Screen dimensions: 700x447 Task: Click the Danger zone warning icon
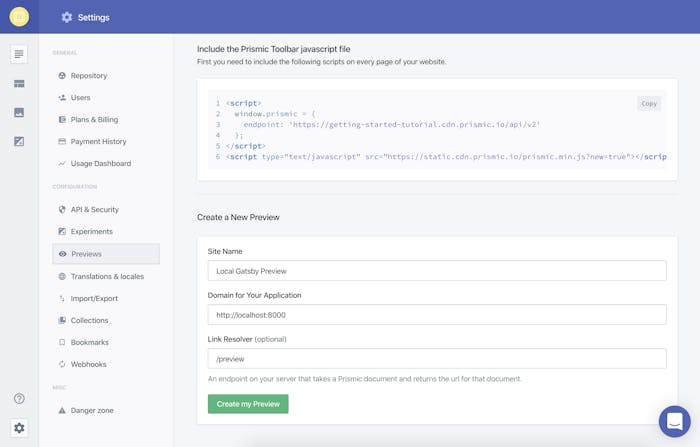(62, 410)
